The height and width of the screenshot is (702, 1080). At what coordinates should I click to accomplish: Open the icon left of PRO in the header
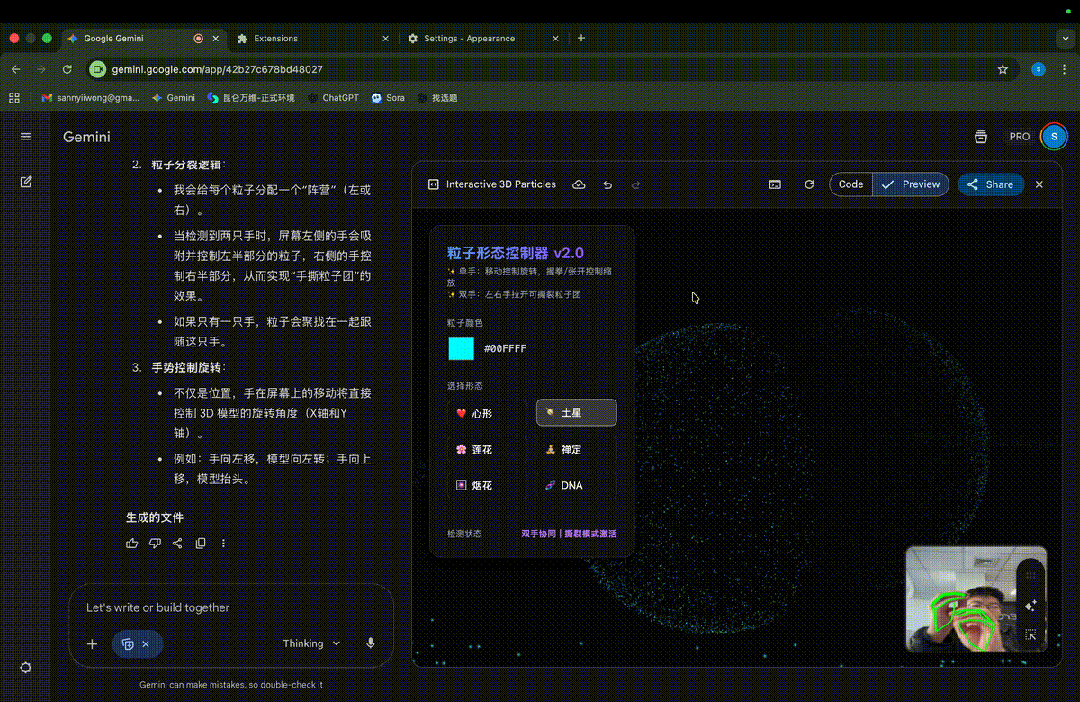point(981,136)
